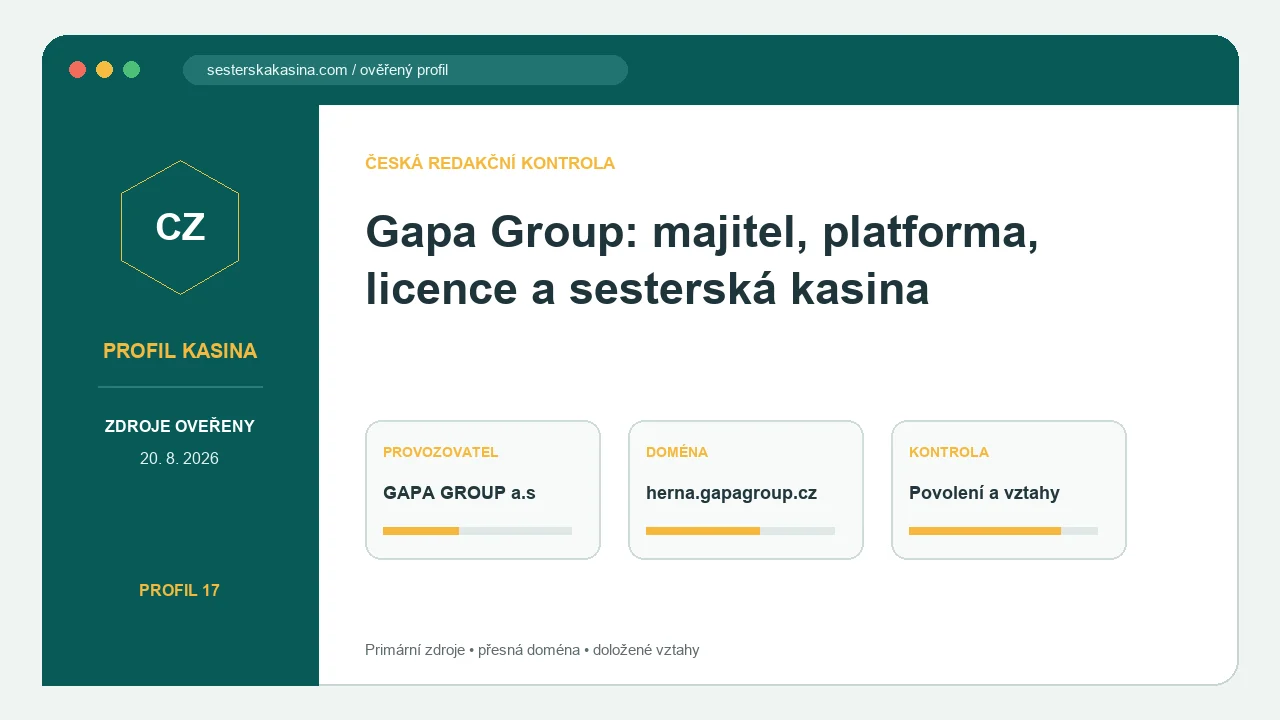Click the CZ hexagon logo

[180, 227]
